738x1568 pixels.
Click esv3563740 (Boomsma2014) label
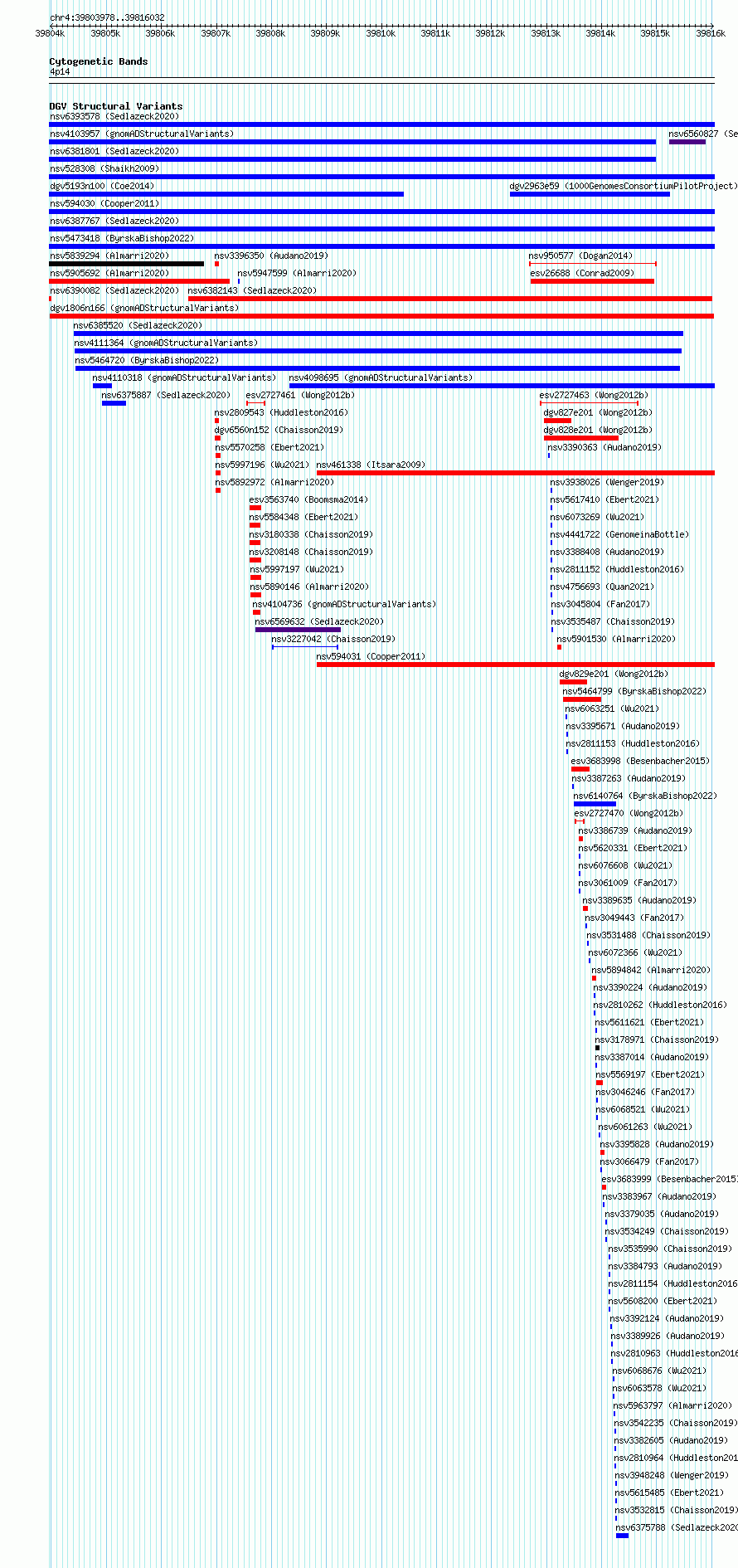[308, 499]
